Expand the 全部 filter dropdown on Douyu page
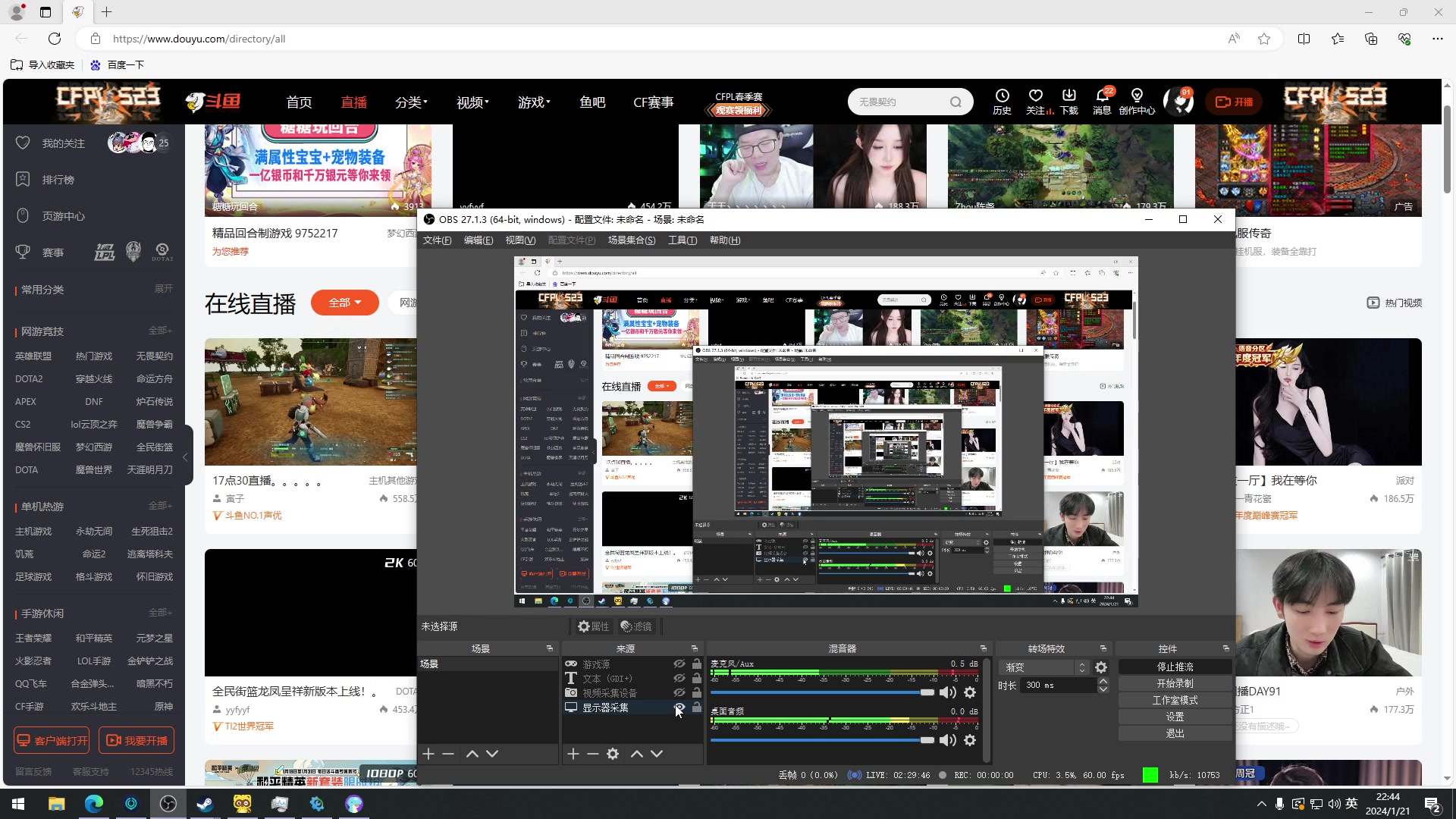This screenshot has height=819, width=1456. tap(345, 303)
